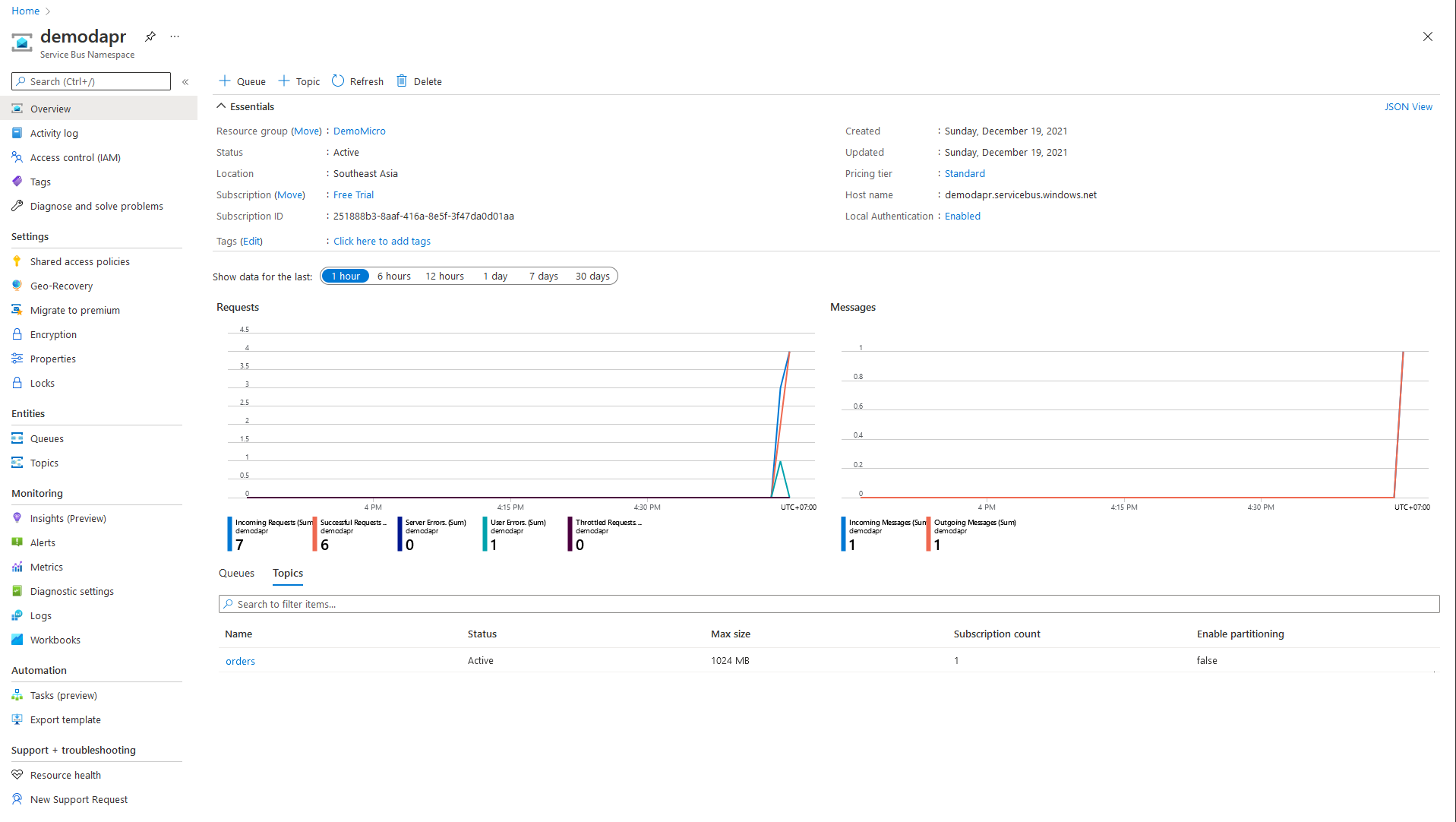Switch to the Topics tab

pos(288,573)
